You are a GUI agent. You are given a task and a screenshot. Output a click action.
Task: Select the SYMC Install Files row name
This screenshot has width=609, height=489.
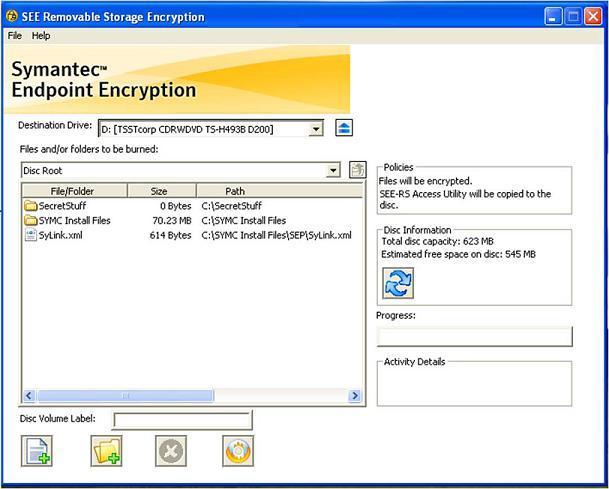[75, 221]
